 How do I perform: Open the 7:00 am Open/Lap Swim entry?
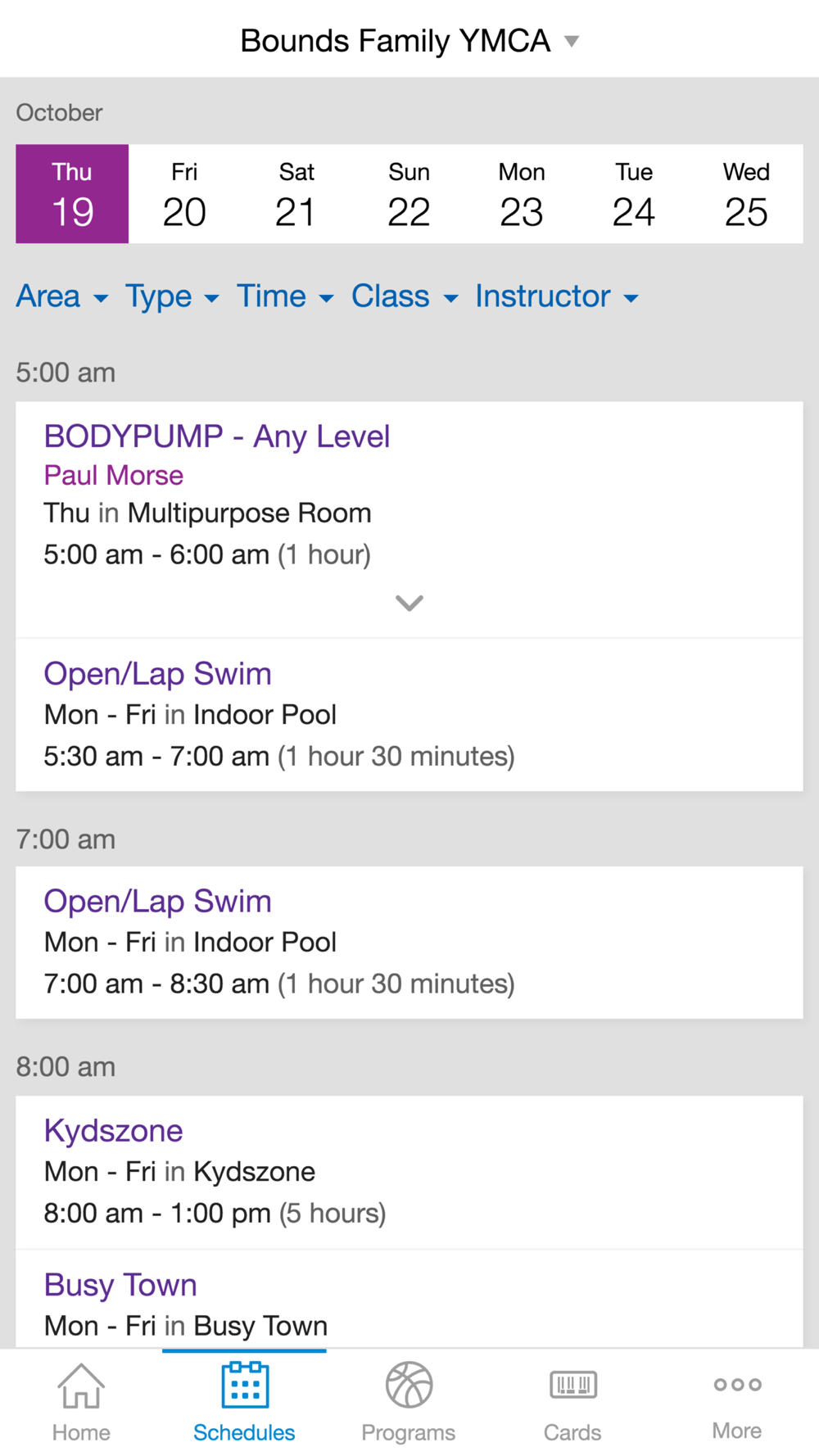point(409,943)
